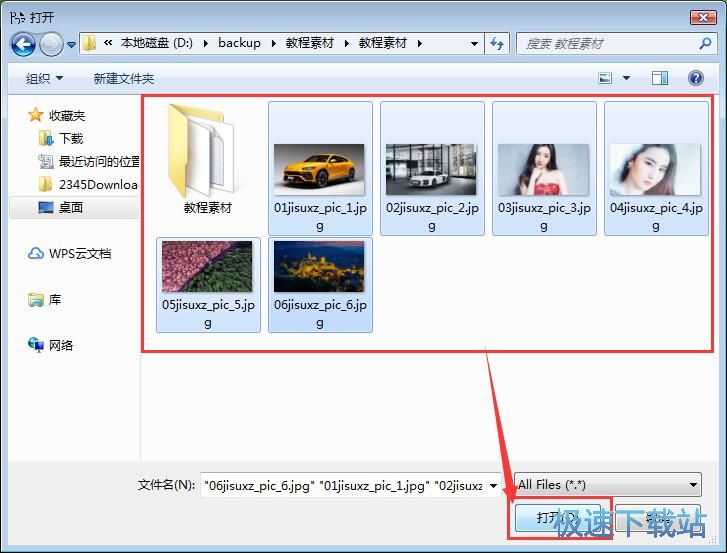Open 2345Downloads folder in sidebar
Screen dimensions: 727x553
click(98, 184)
